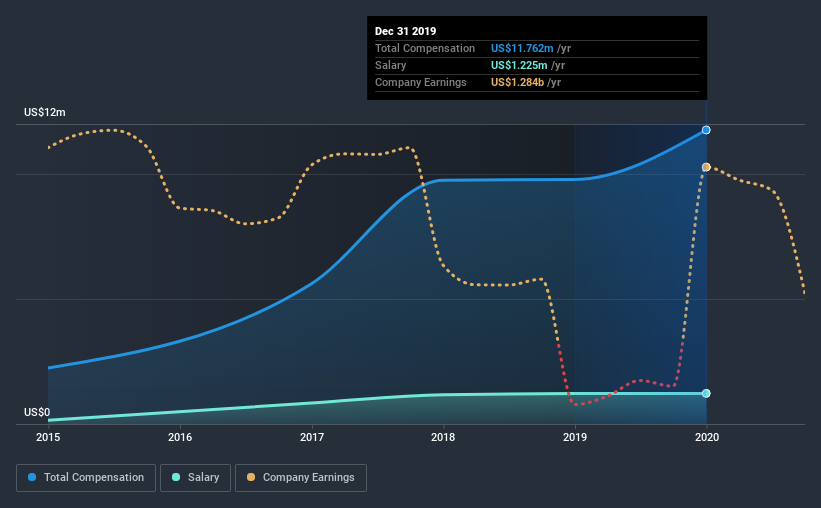Toggle the Company Earnings legend button

pyautogui.click(x=301, y=478)
